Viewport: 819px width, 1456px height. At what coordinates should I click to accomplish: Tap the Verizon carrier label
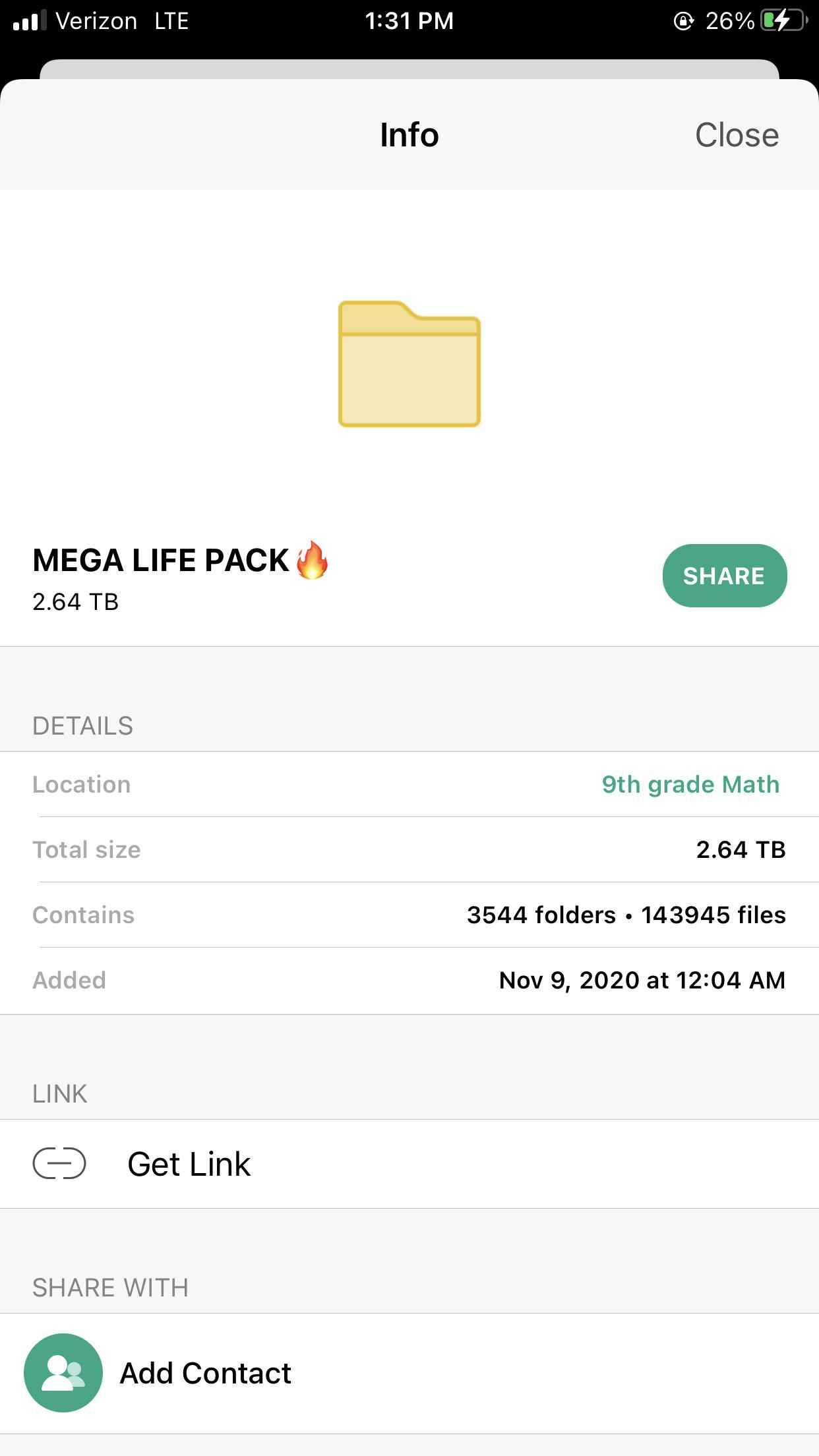click(96, 21)
